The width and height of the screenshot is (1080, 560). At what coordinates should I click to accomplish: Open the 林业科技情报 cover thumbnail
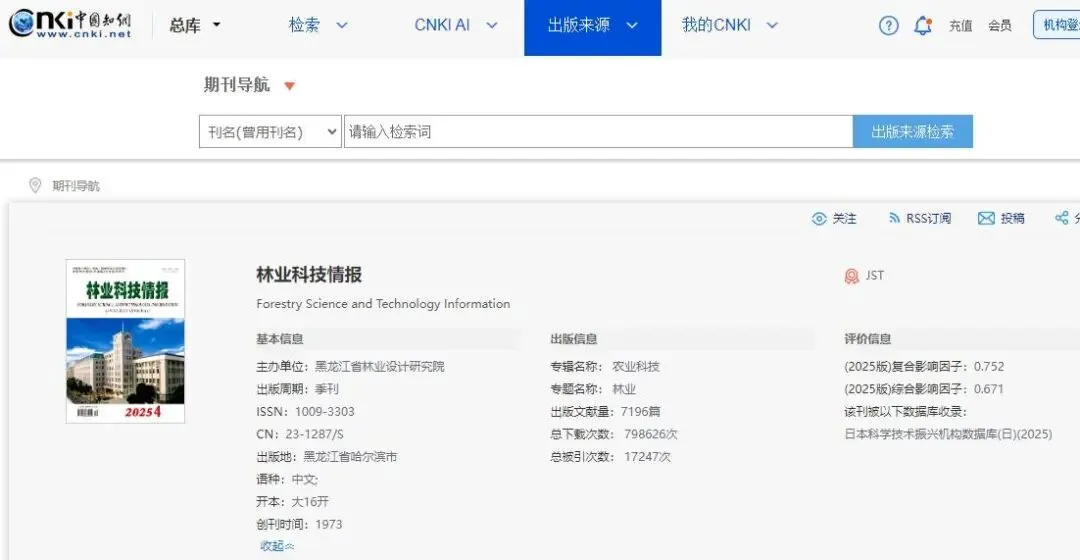[x=125, y=341]
